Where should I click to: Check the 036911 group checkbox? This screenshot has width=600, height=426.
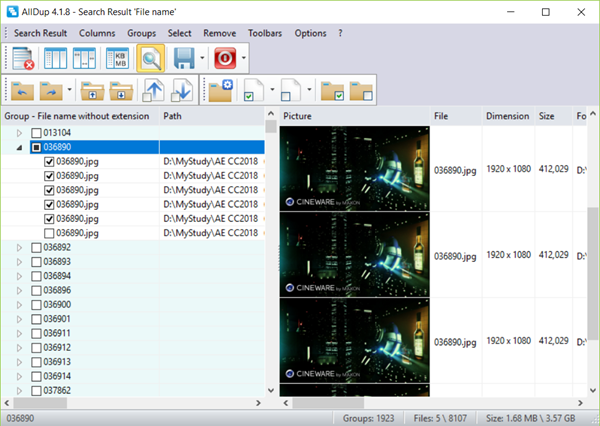click(36, 333)
